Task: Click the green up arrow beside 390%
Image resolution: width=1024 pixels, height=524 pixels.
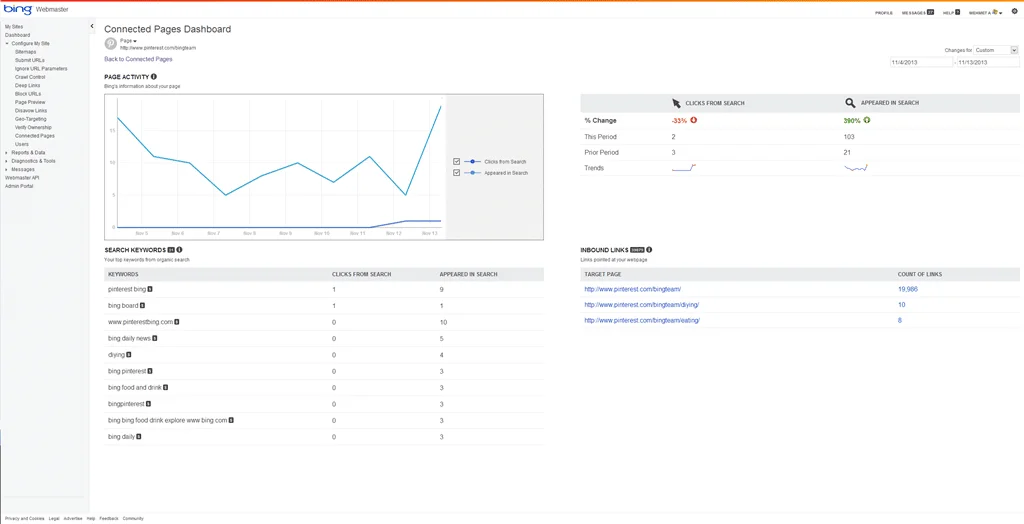Action: (x=867, y=120)
